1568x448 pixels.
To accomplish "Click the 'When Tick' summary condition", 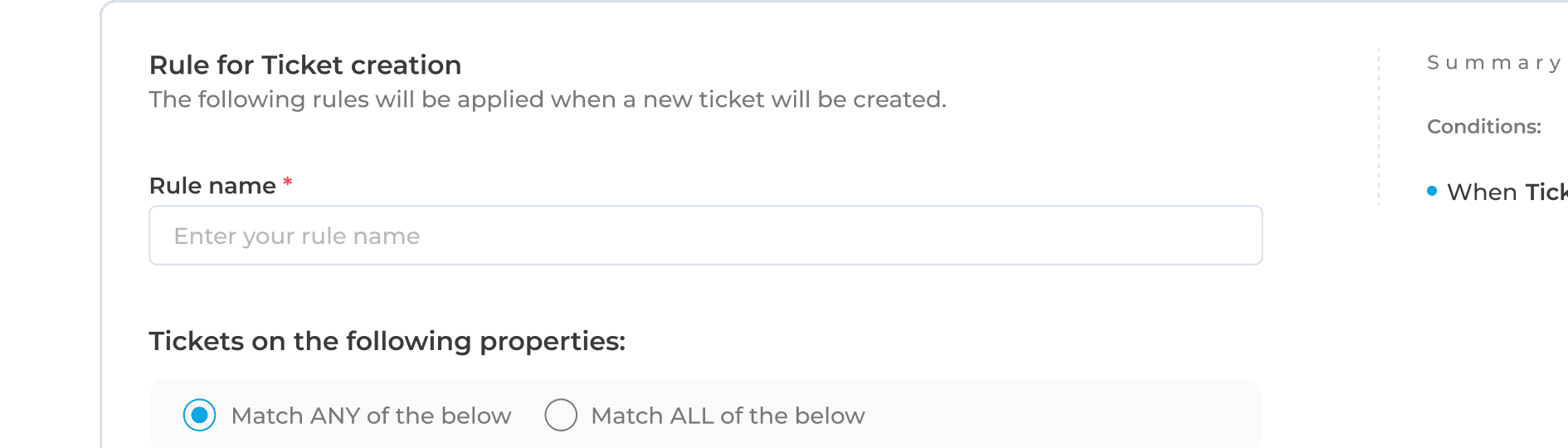I will [x=1506, y=192].
